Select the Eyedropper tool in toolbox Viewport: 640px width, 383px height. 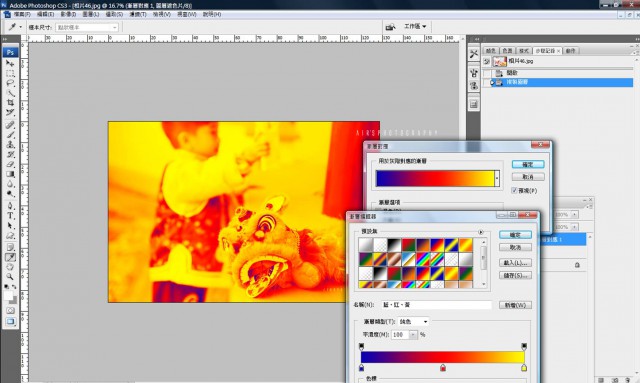tap(10, 257)
